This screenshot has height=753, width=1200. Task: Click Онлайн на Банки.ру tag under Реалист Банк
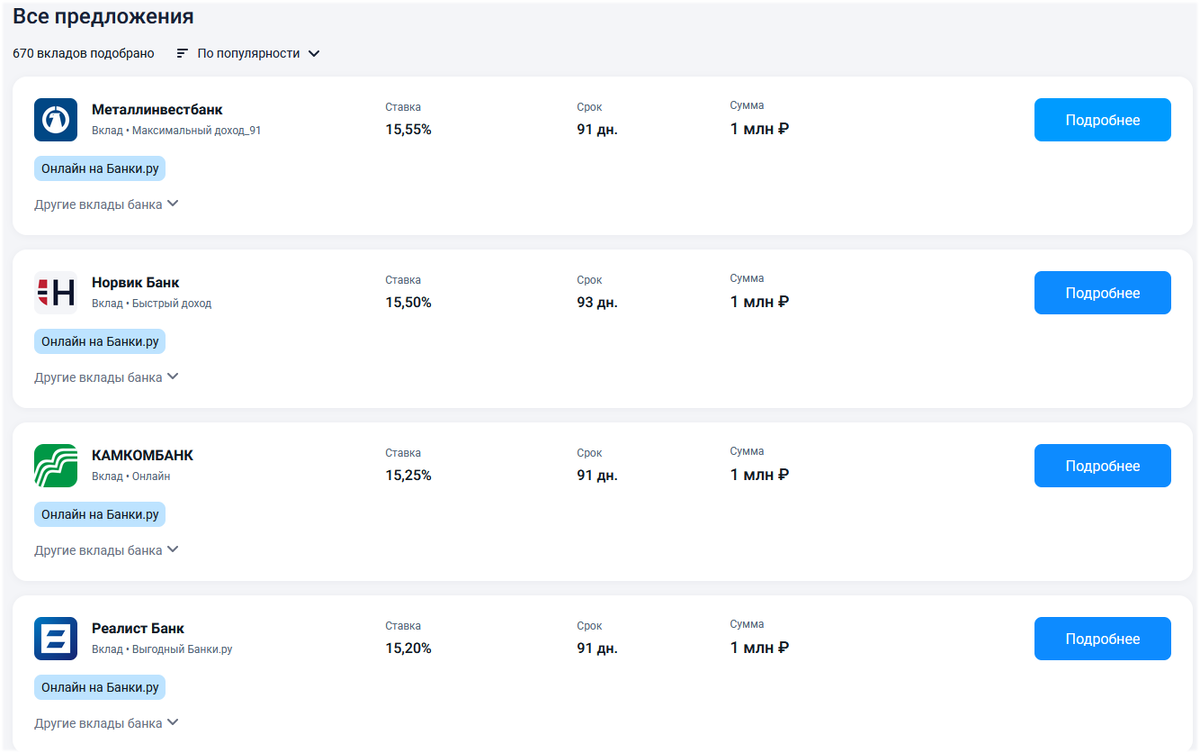click(100, 687)
